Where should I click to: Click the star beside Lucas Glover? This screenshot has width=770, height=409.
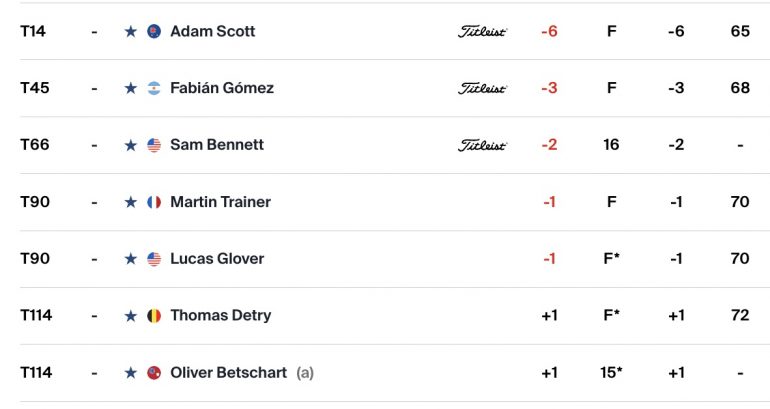(131, 259)
